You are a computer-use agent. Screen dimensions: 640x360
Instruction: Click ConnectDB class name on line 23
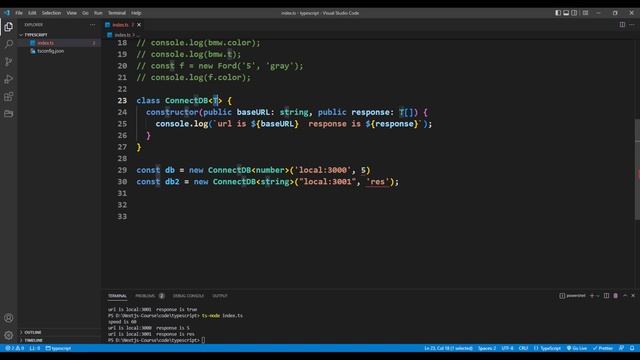click(187, 100)
